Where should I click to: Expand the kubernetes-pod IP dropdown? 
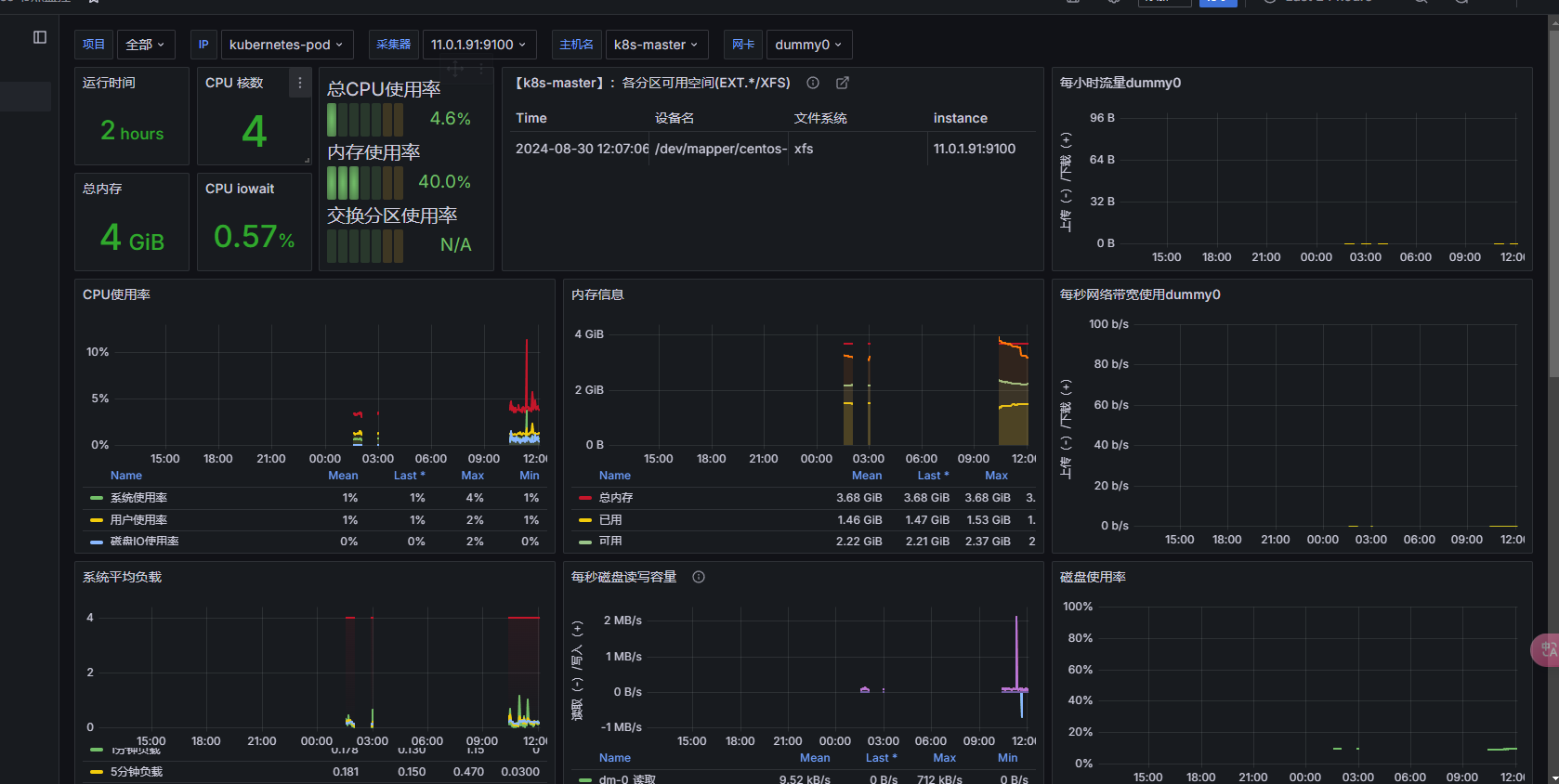coord(286,45)
